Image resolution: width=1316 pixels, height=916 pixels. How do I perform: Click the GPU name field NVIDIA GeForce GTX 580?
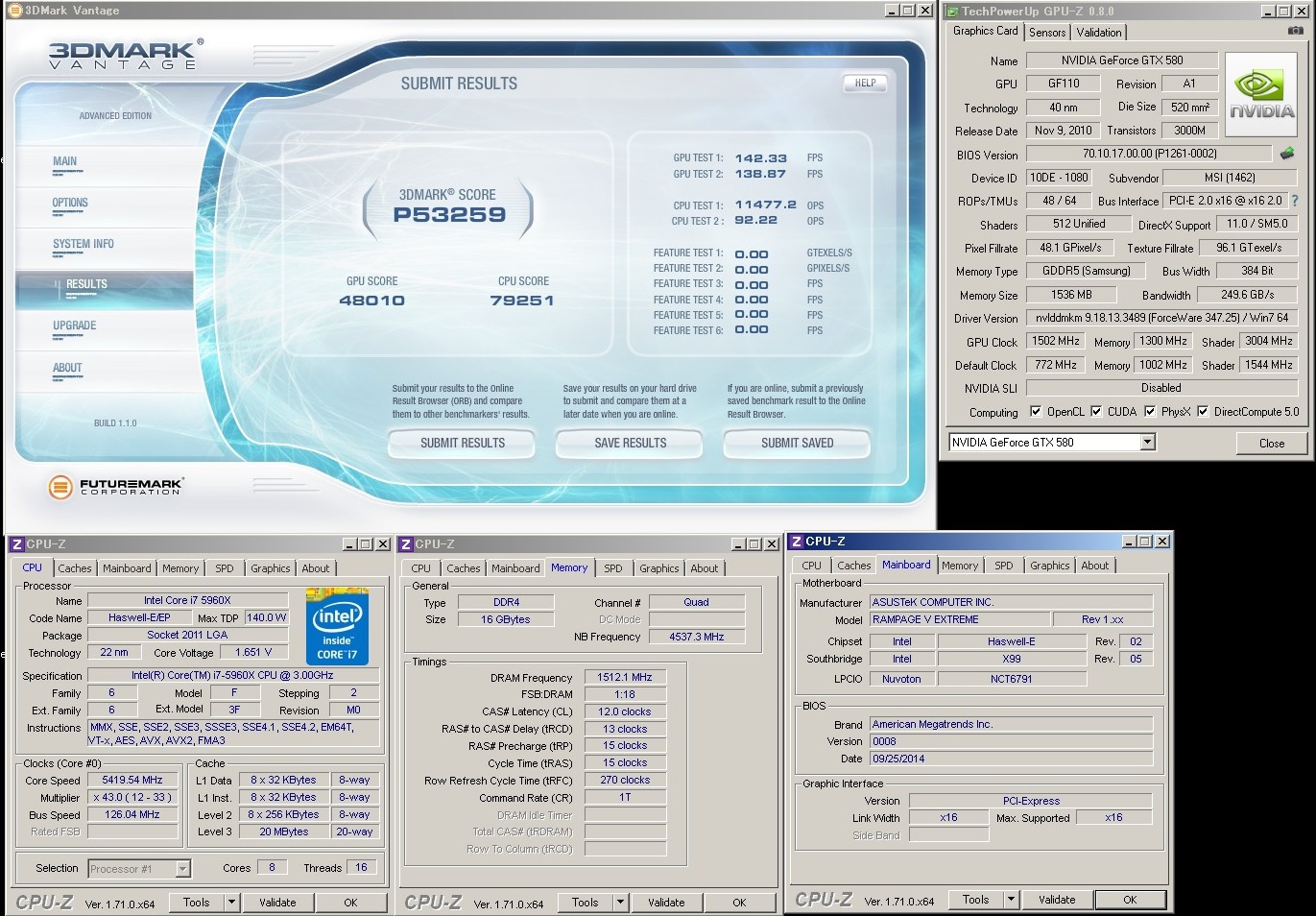point(1122,60)
